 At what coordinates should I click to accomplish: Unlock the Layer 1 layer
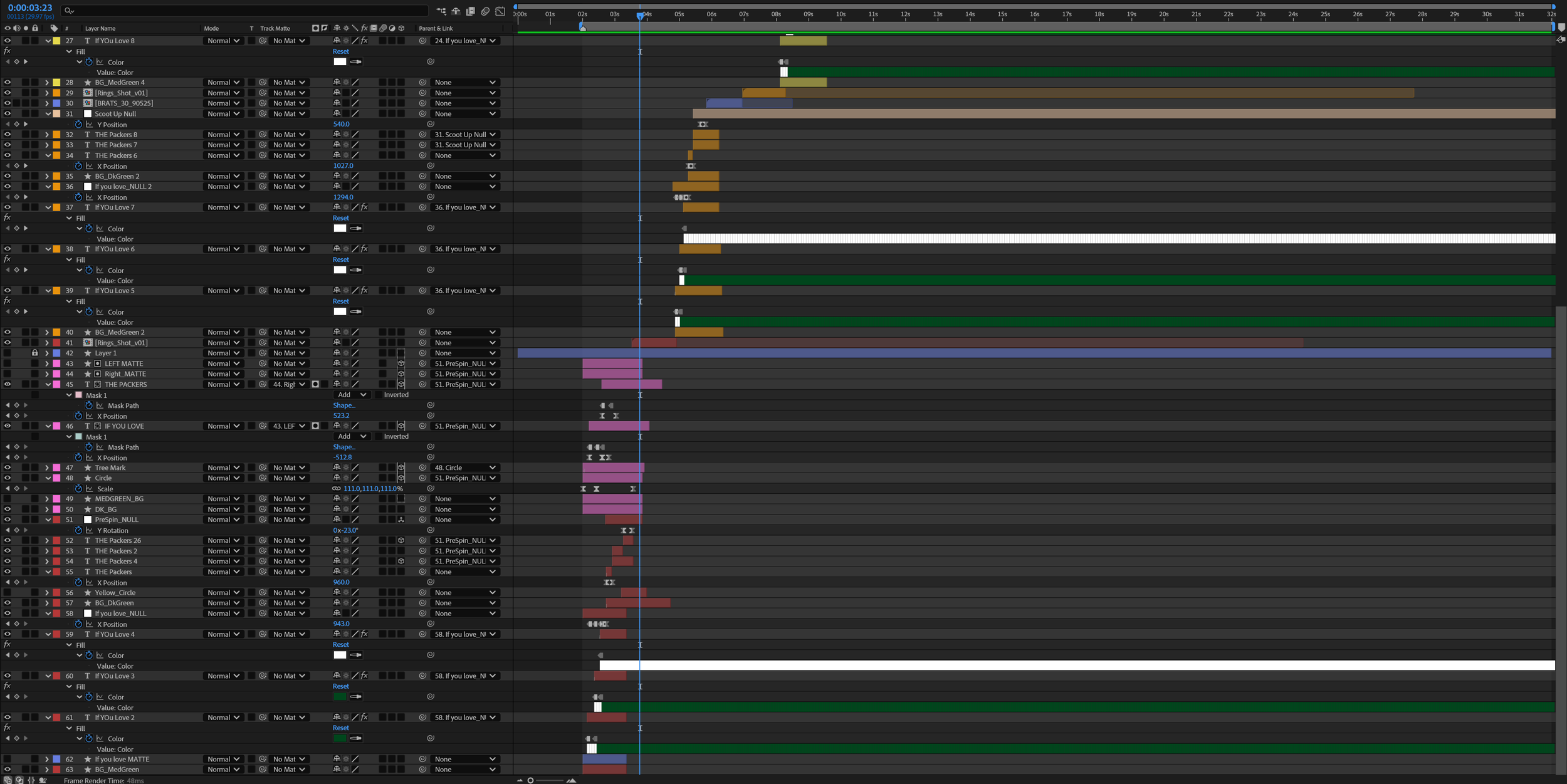(34, 353)
